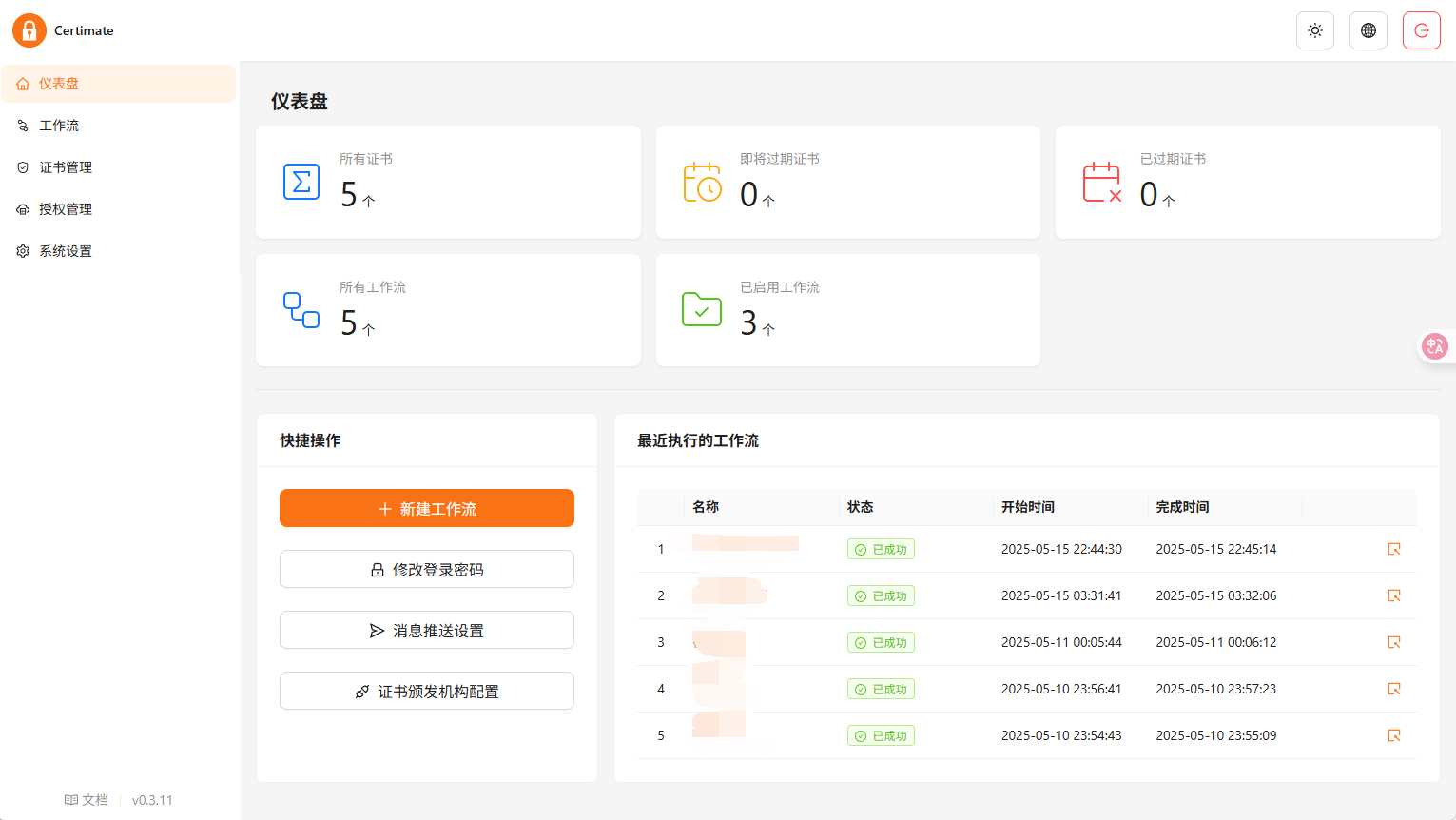Open details icon for workflow row 1

pos(1394,549)
